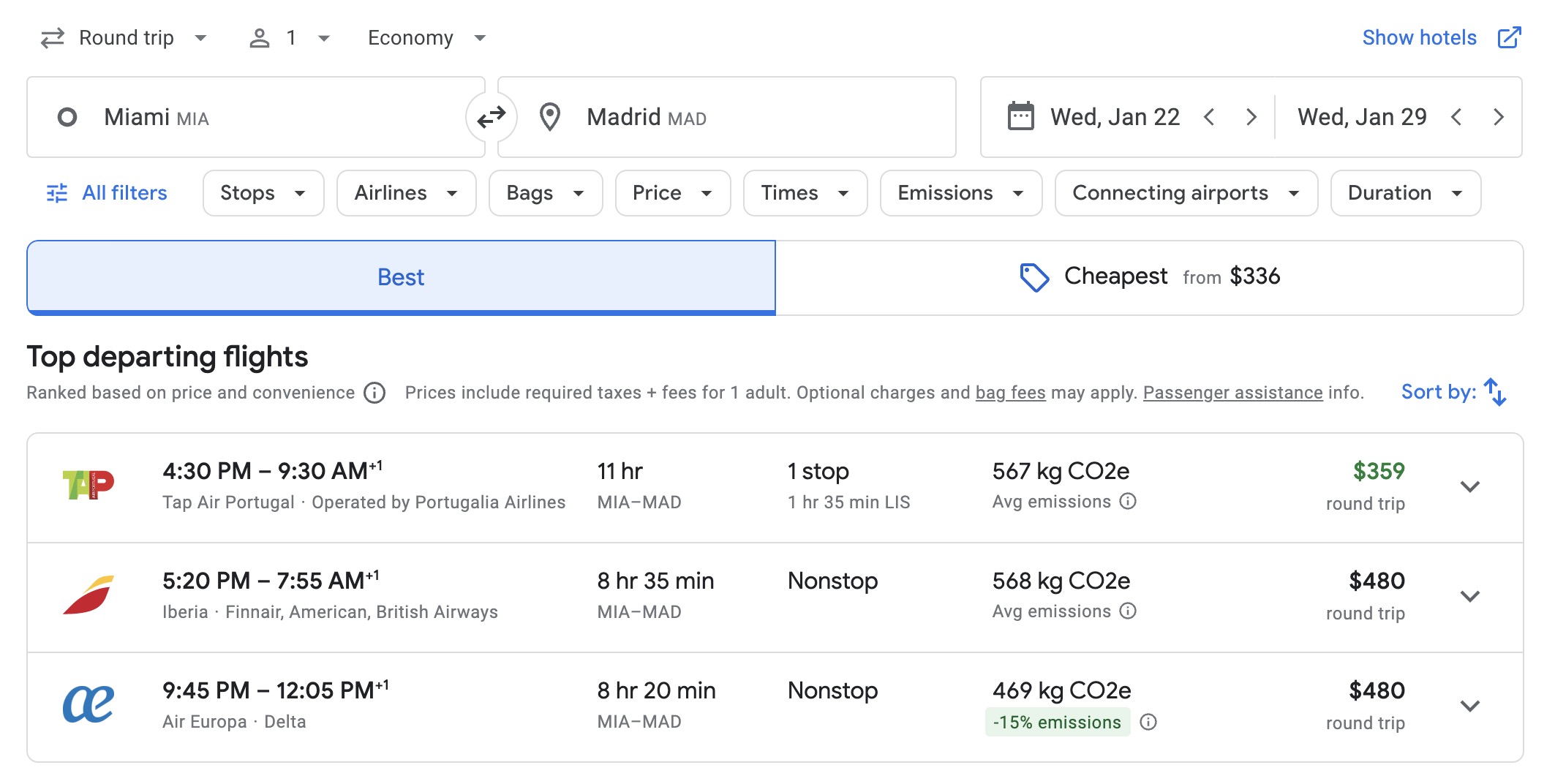Click the destination location pin icon
This screenshot has height=784, width=1555.
pyautogui.click(x=550, y=116)
